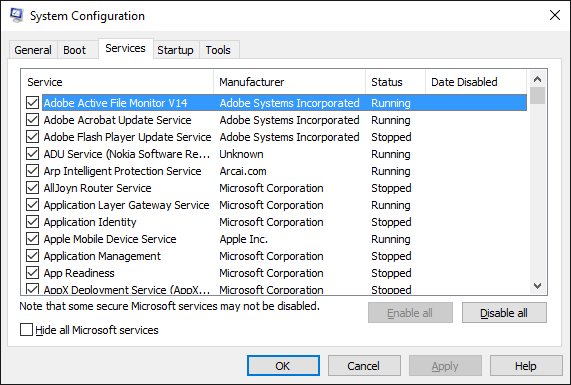Screen dimensions: 571x385
Task: Sort by the Manufacturer column header
Action: [290, 82]
